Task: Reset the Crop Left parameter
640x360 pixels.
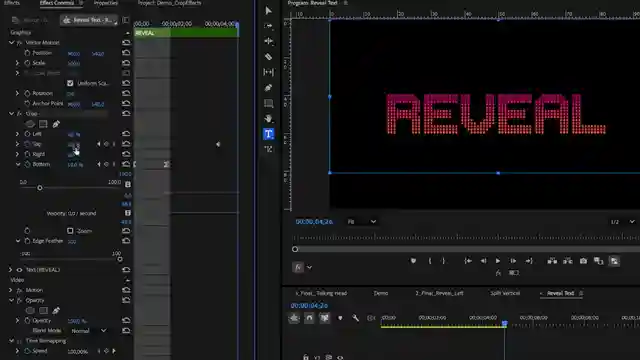Action: tap(126, 133)
